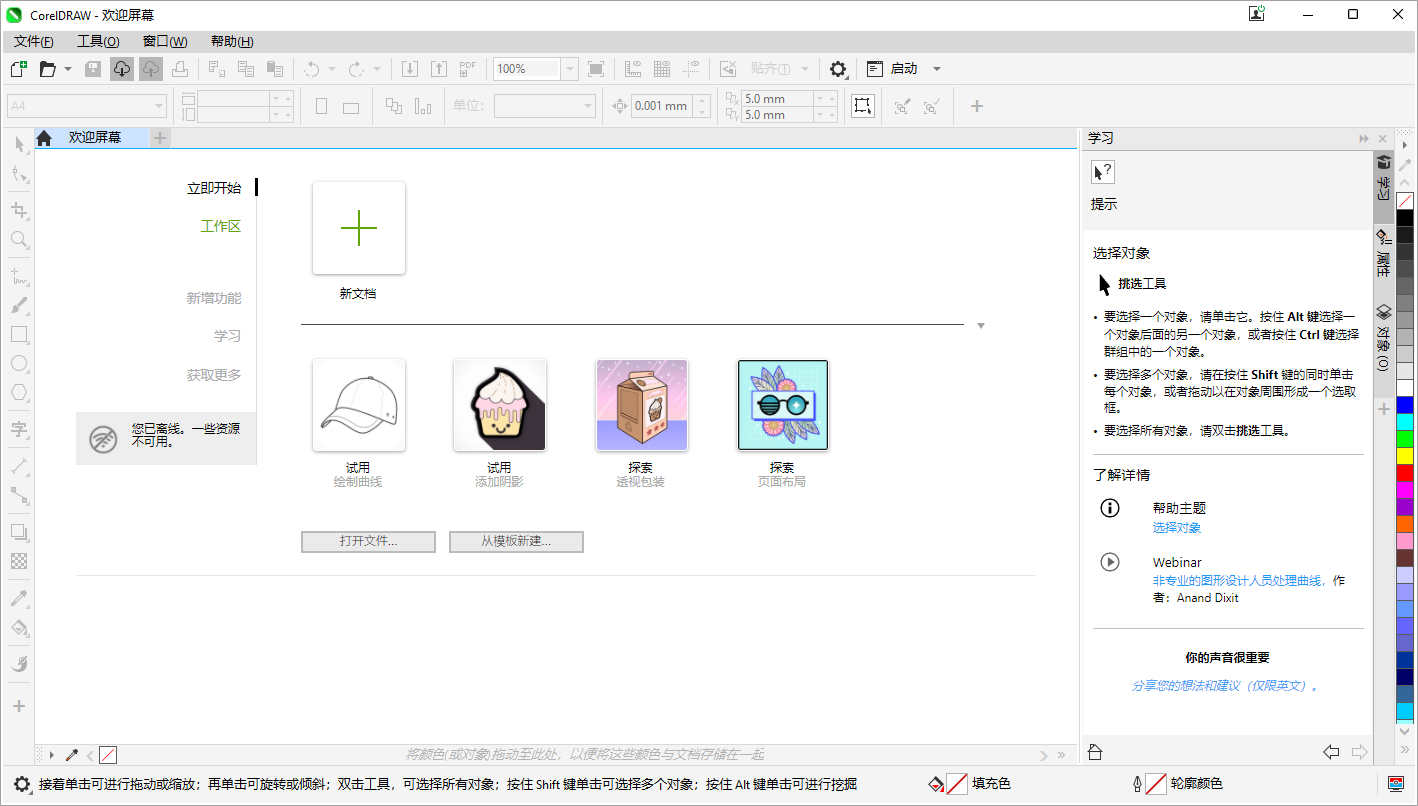The width and height of the screenshot is (1418, 806).
Task: Select the Interactive Fill bucket tool
Action: [x=19, y=627]
